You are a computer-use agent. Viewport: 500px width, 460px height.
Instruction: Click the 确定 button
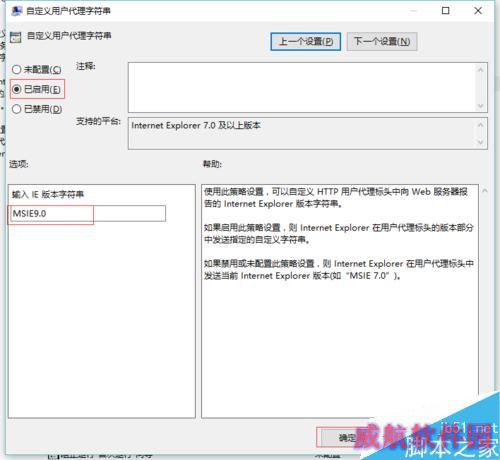[x=347, y=437]
